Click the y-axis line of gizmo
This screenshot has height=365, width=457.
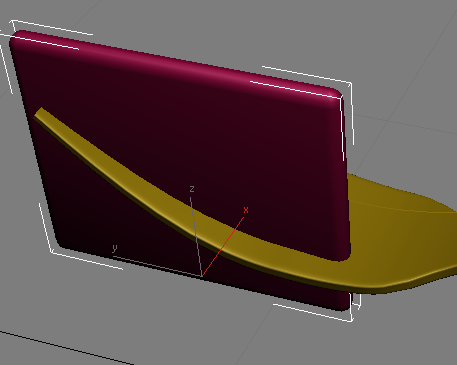[x=157, y=266]
